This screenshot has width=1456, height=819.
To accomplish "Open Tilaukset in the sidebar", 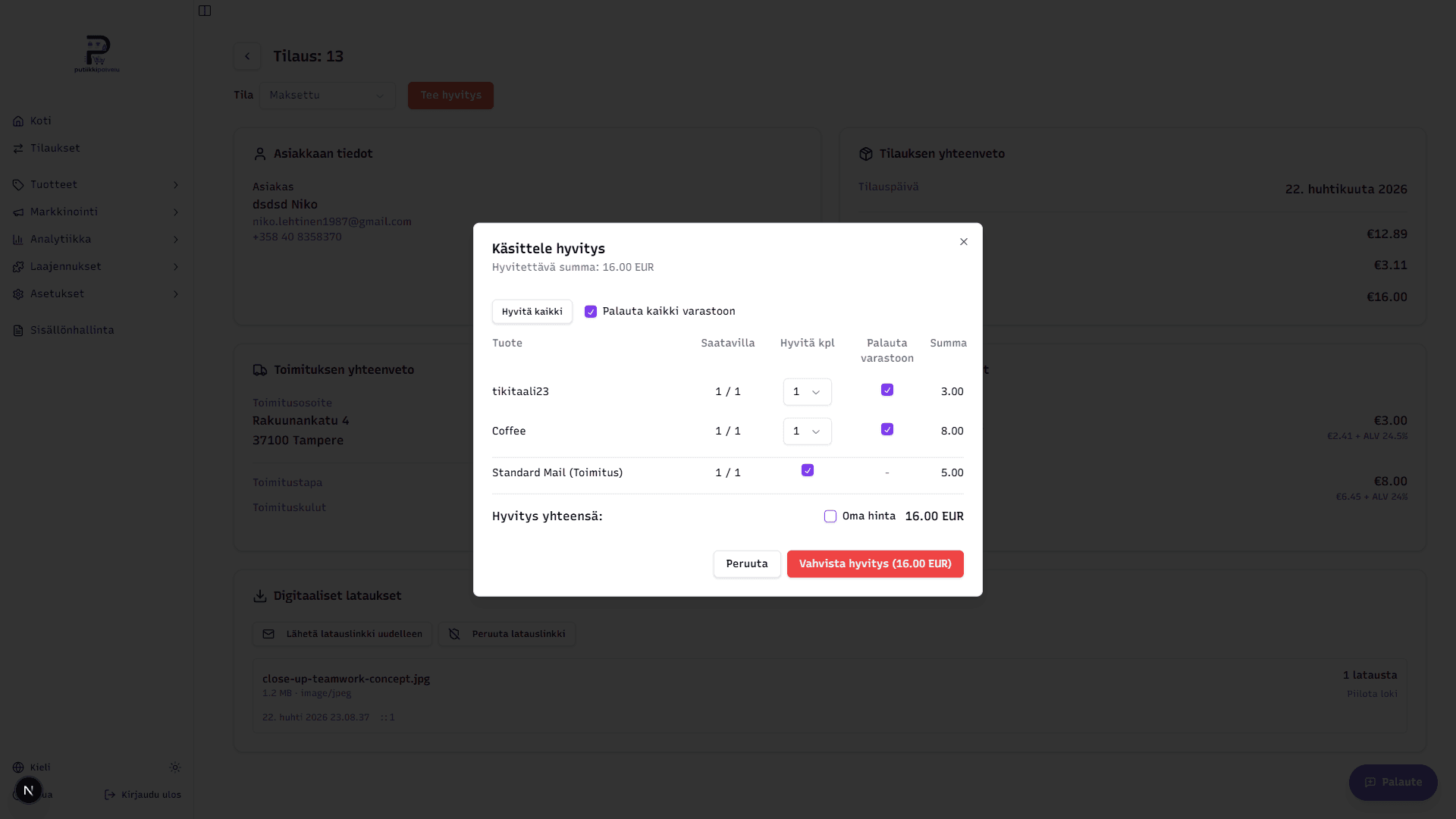I will point(96,149).
